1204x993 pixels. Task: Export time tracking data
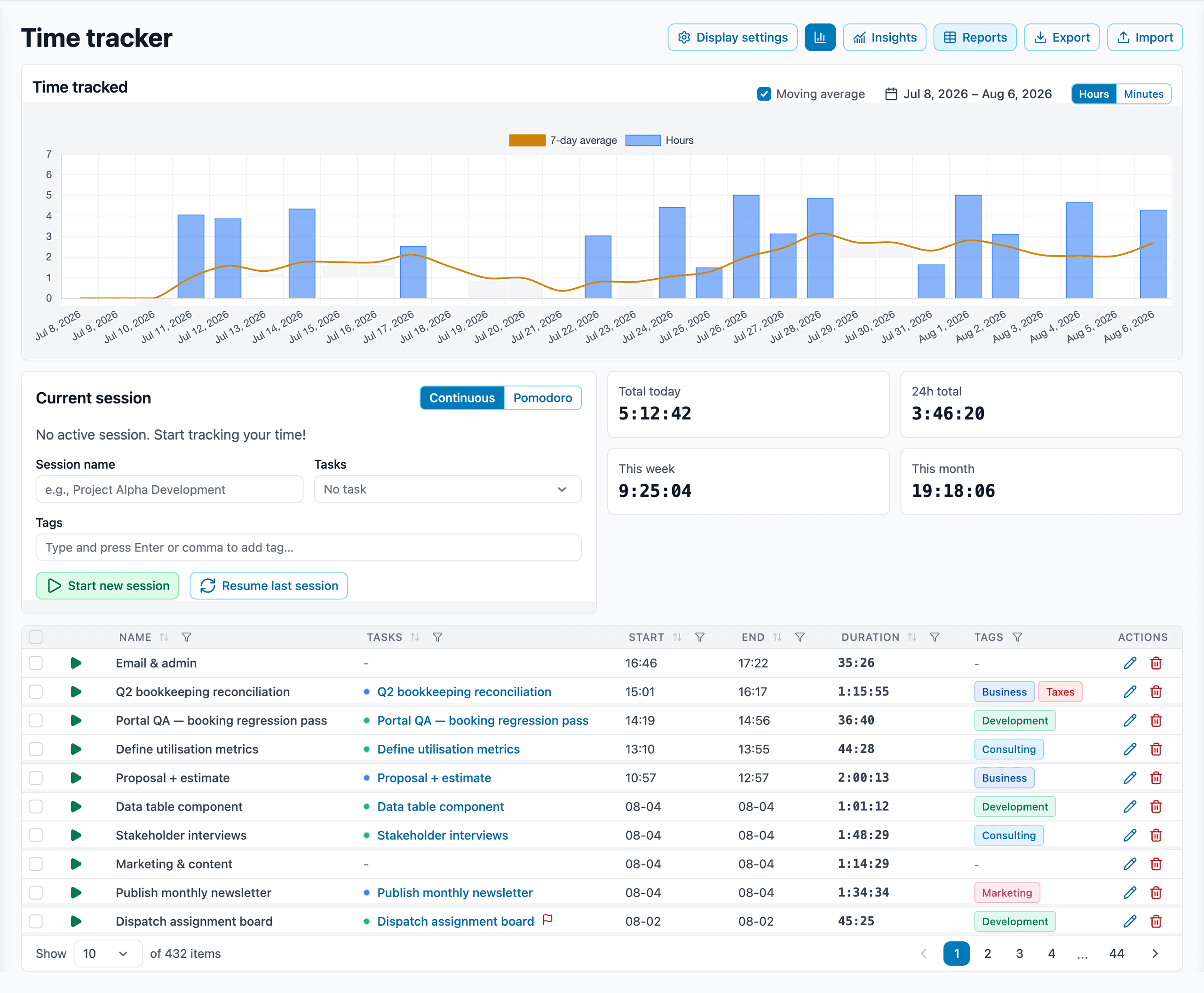(1061, 37)
